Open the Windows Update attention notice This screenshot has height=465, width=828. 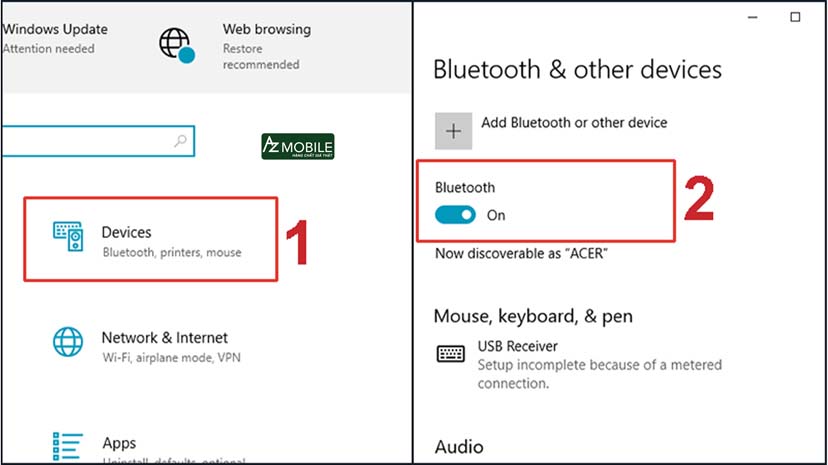pos(48,38)
